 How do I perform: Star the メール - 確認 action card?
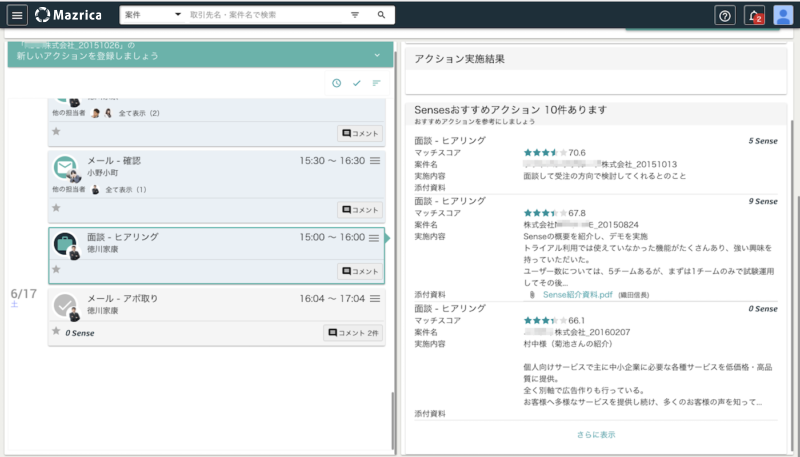[x=57, y=208]
